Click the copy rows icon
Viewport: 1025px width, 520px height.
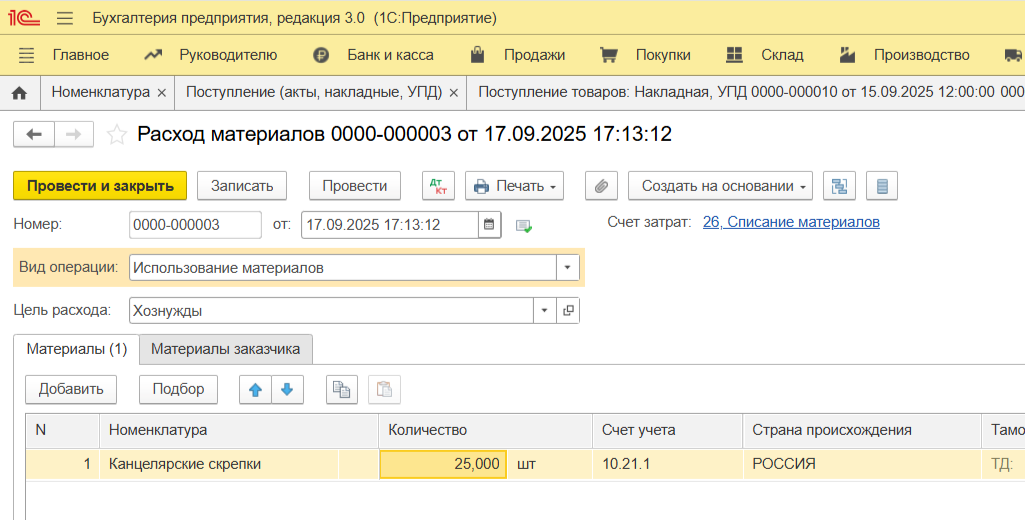tap(342, 390)
